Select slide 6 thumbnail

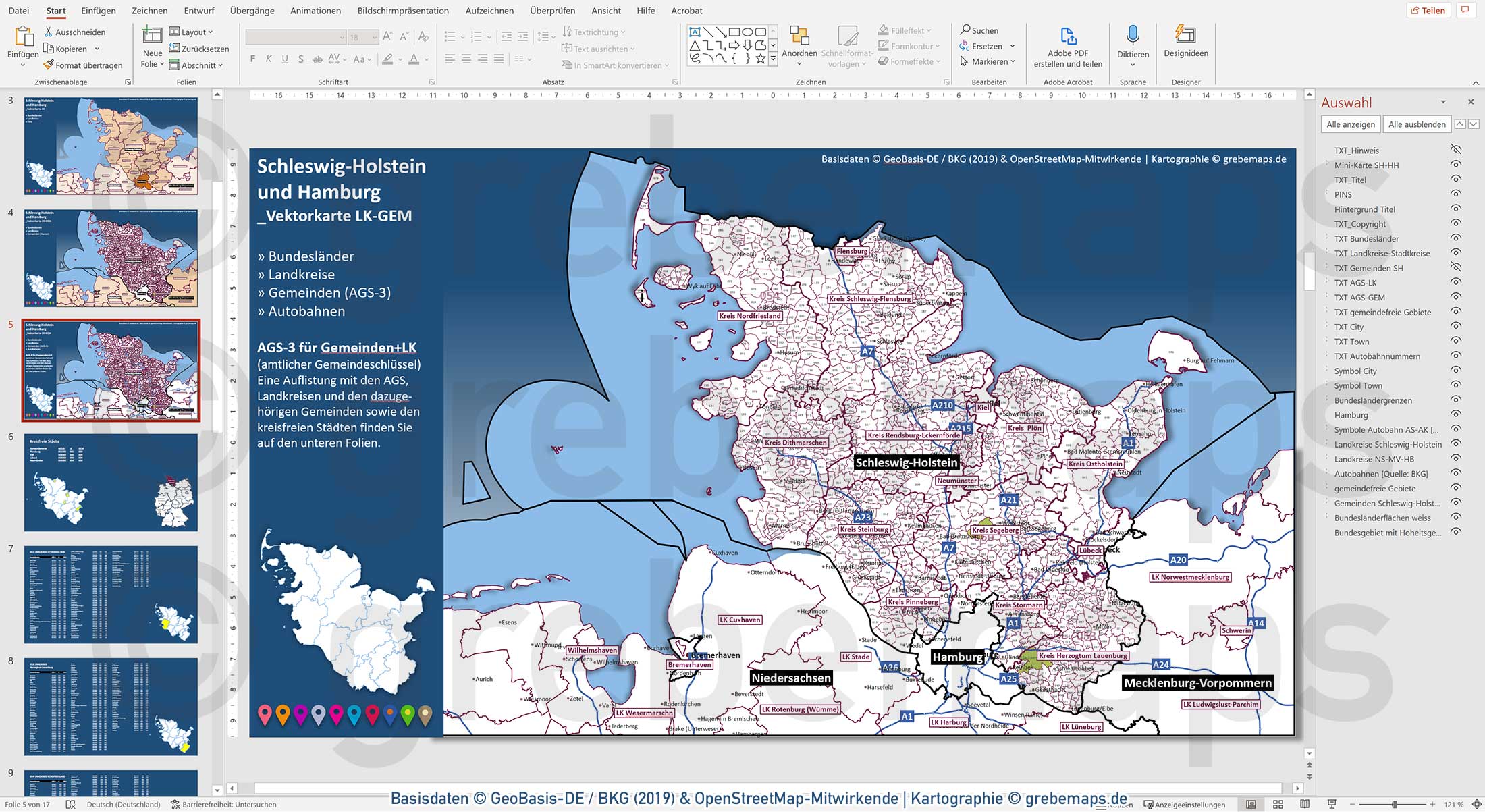(111, 482)
